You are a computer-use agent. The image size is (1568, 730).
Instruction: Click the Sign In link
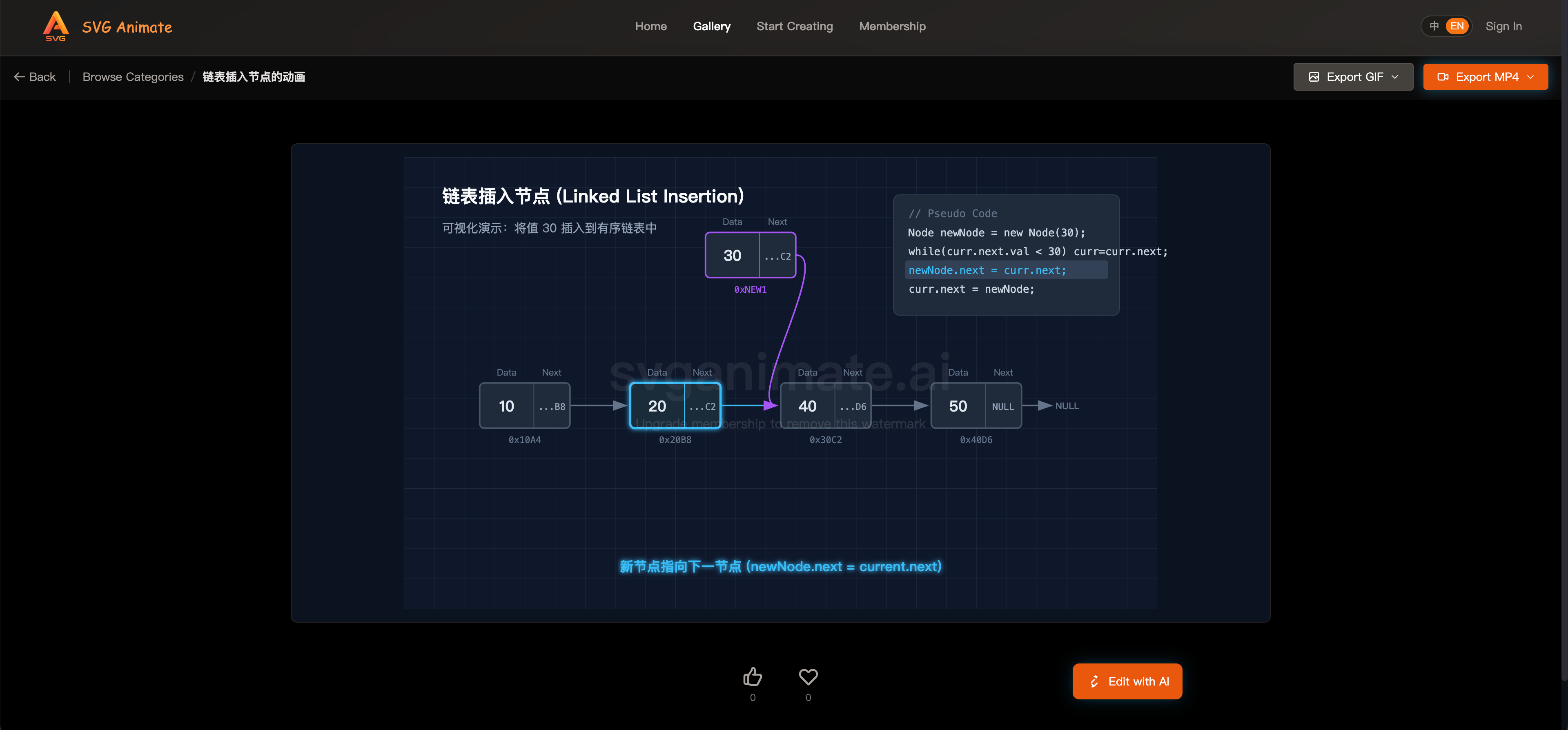click(x=1503, y=26)
